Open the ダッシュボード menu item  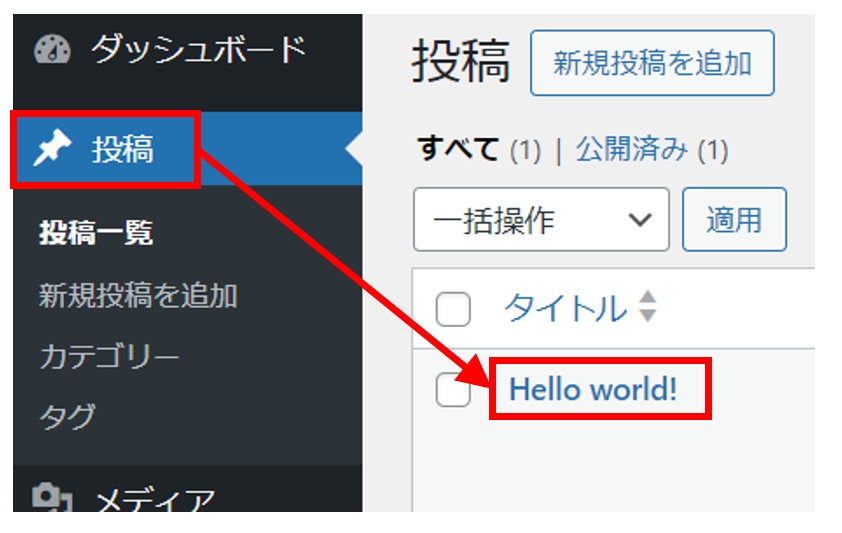197,49
